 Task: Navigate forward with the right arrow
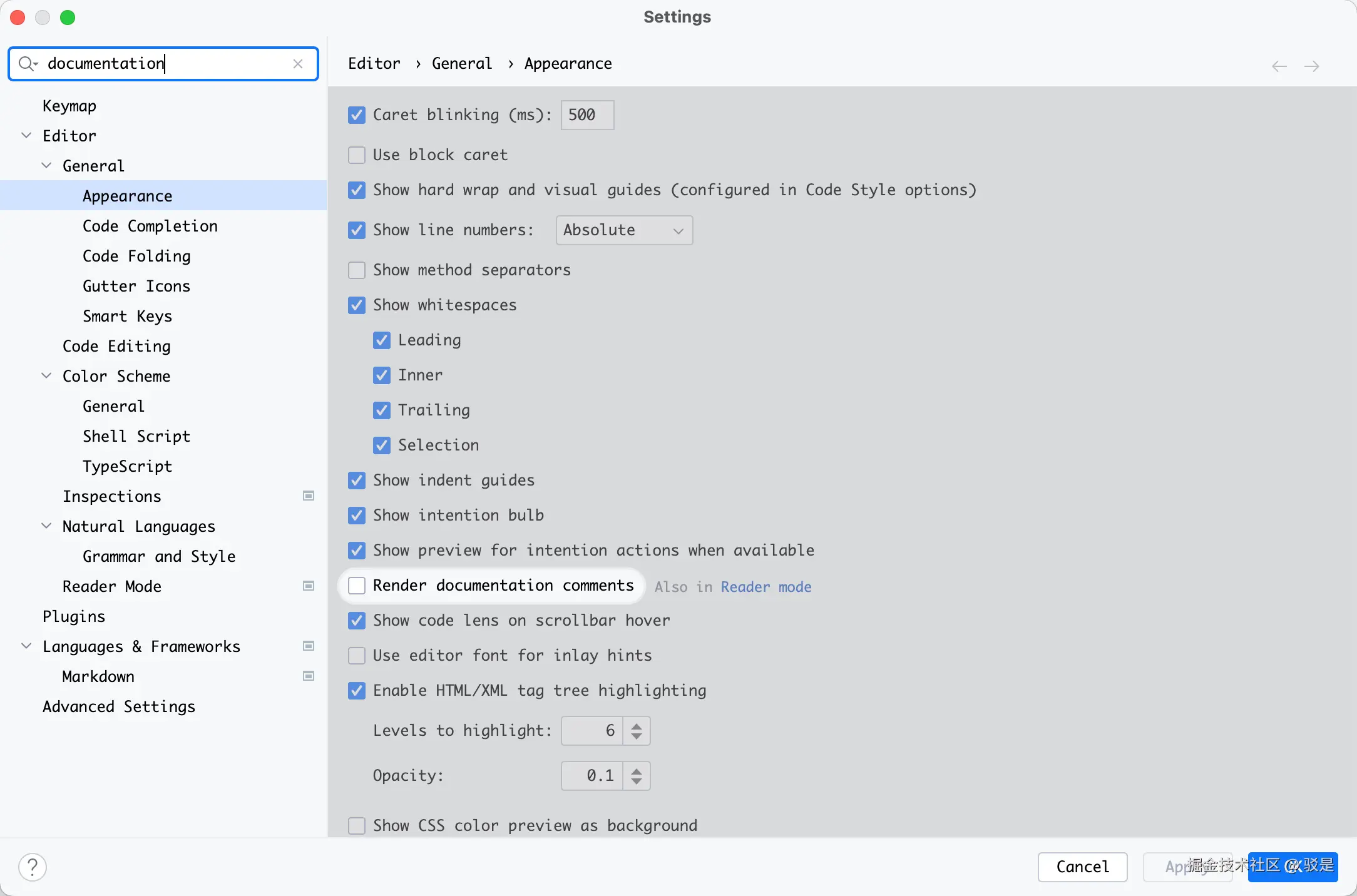point(1312,66)
